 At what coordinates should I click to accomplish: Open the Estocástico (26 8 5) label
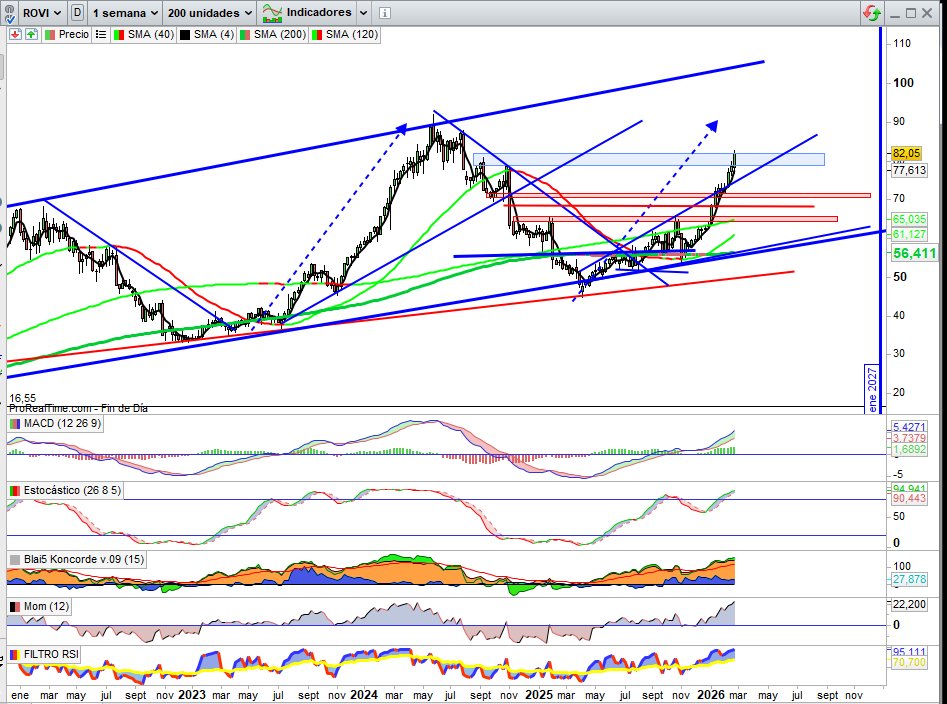click(72, 490)
